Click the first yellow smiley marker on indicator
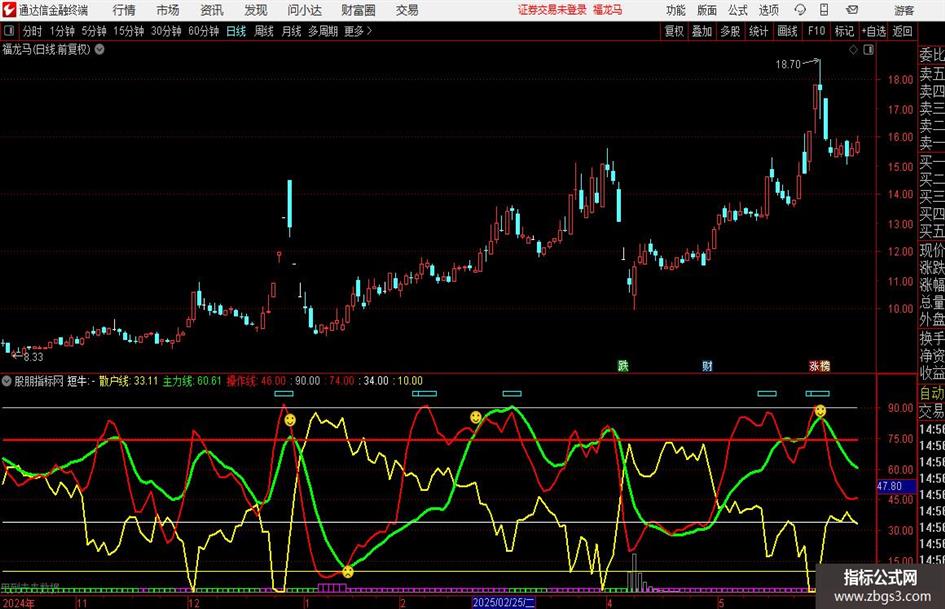The height and width of the screenshot is (609, 945). tap(290, 420)
